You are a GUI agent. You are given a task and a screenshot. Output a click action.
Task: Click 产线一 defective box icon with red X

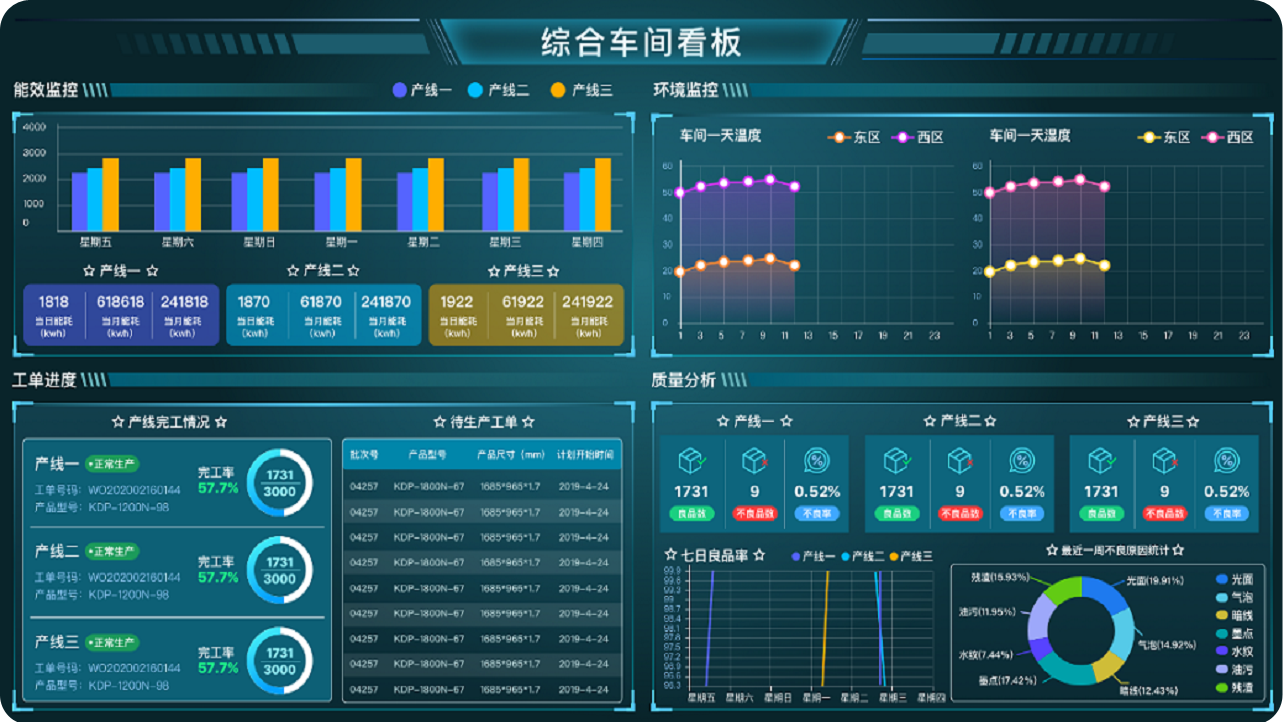pos(754,461)
